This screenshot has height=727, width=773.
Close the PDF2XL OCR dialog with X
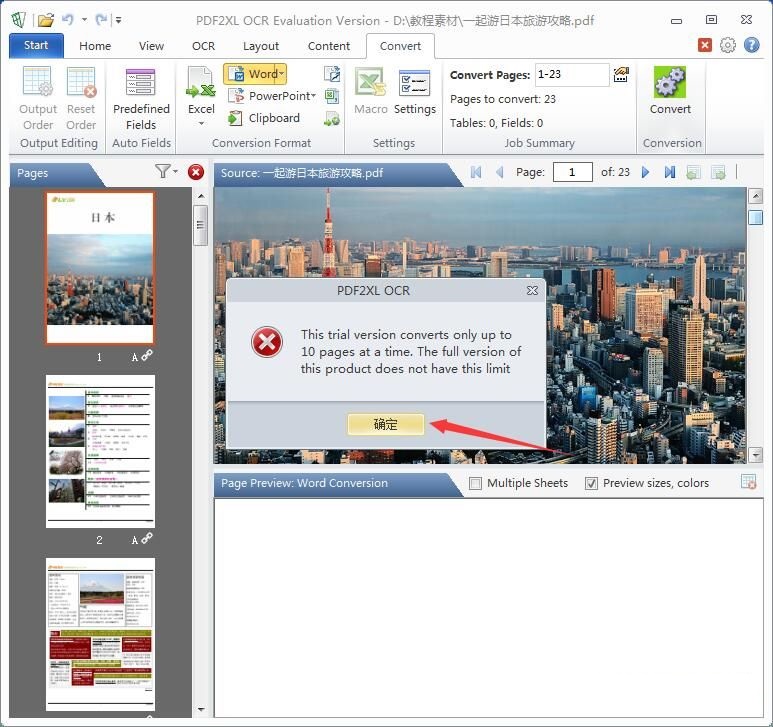pos(532,290)
